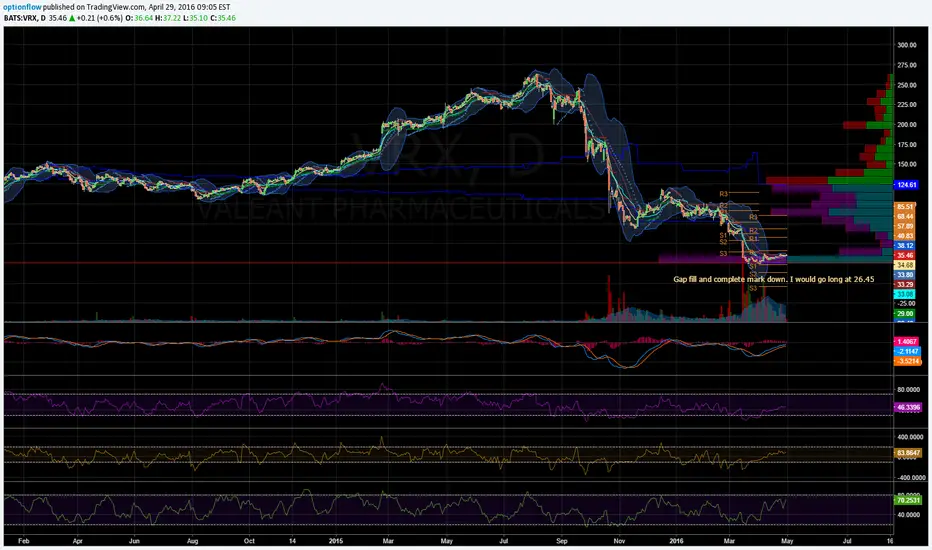The height and width of the screenshot is (550, 932).
Task: Click the 275.00 price axis label
Action: (906, 65)
